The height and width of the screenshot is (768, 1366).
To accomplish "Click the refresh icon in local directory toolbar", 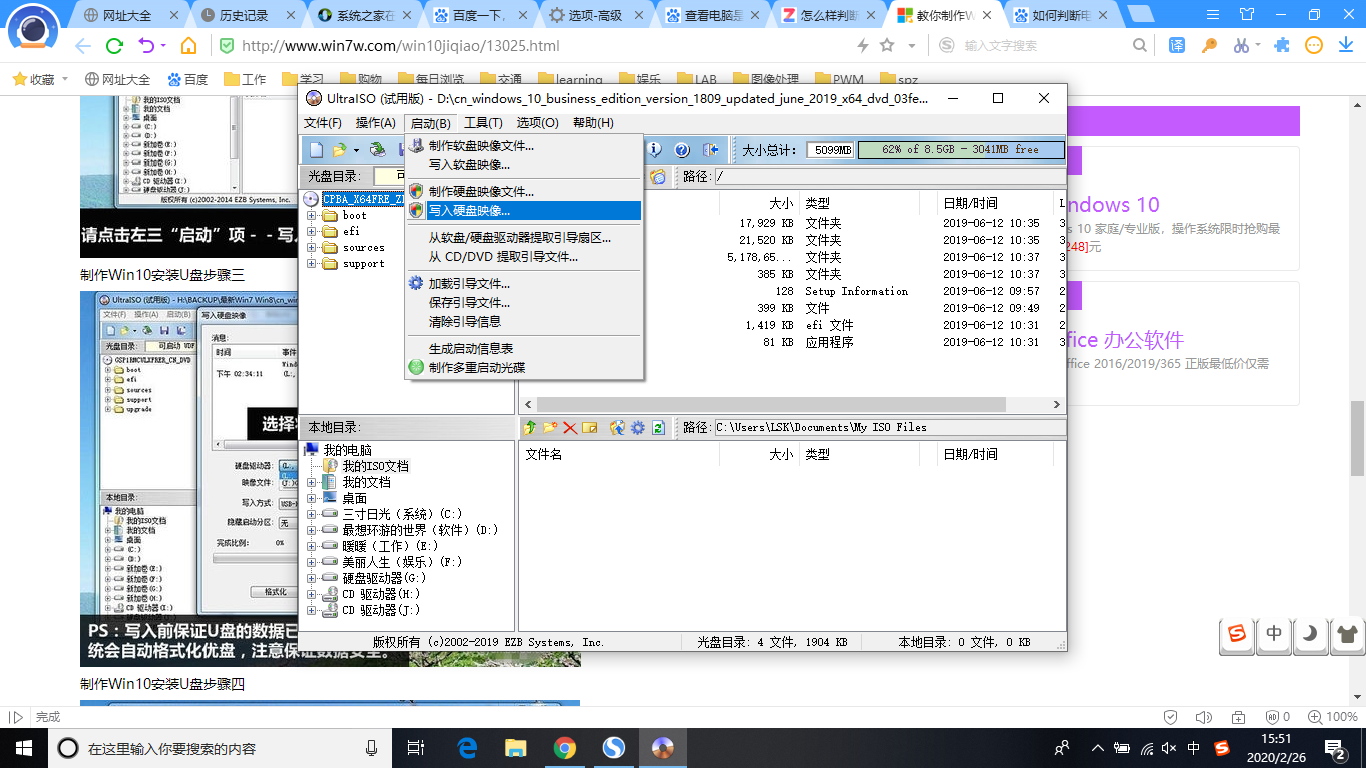I will coord(657,427).
